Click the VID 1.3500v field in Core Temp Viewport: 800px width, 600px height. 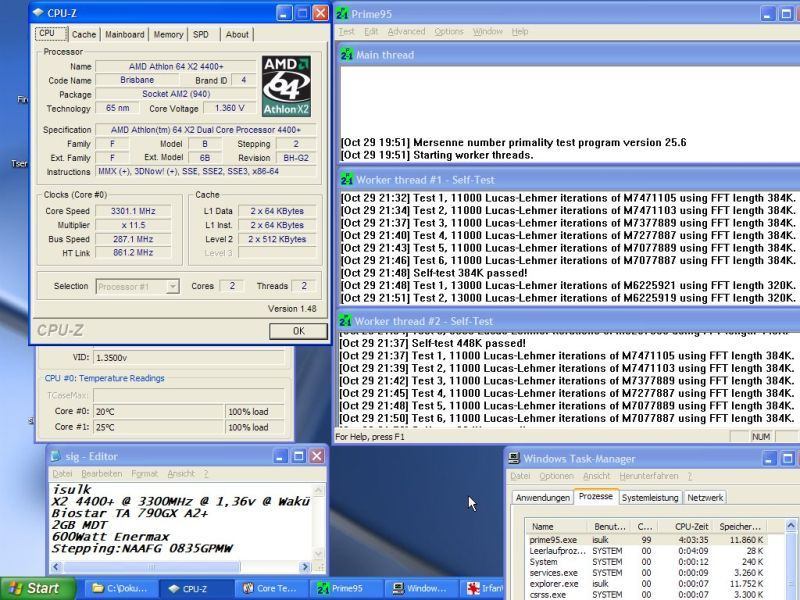(x=188, y=358)
